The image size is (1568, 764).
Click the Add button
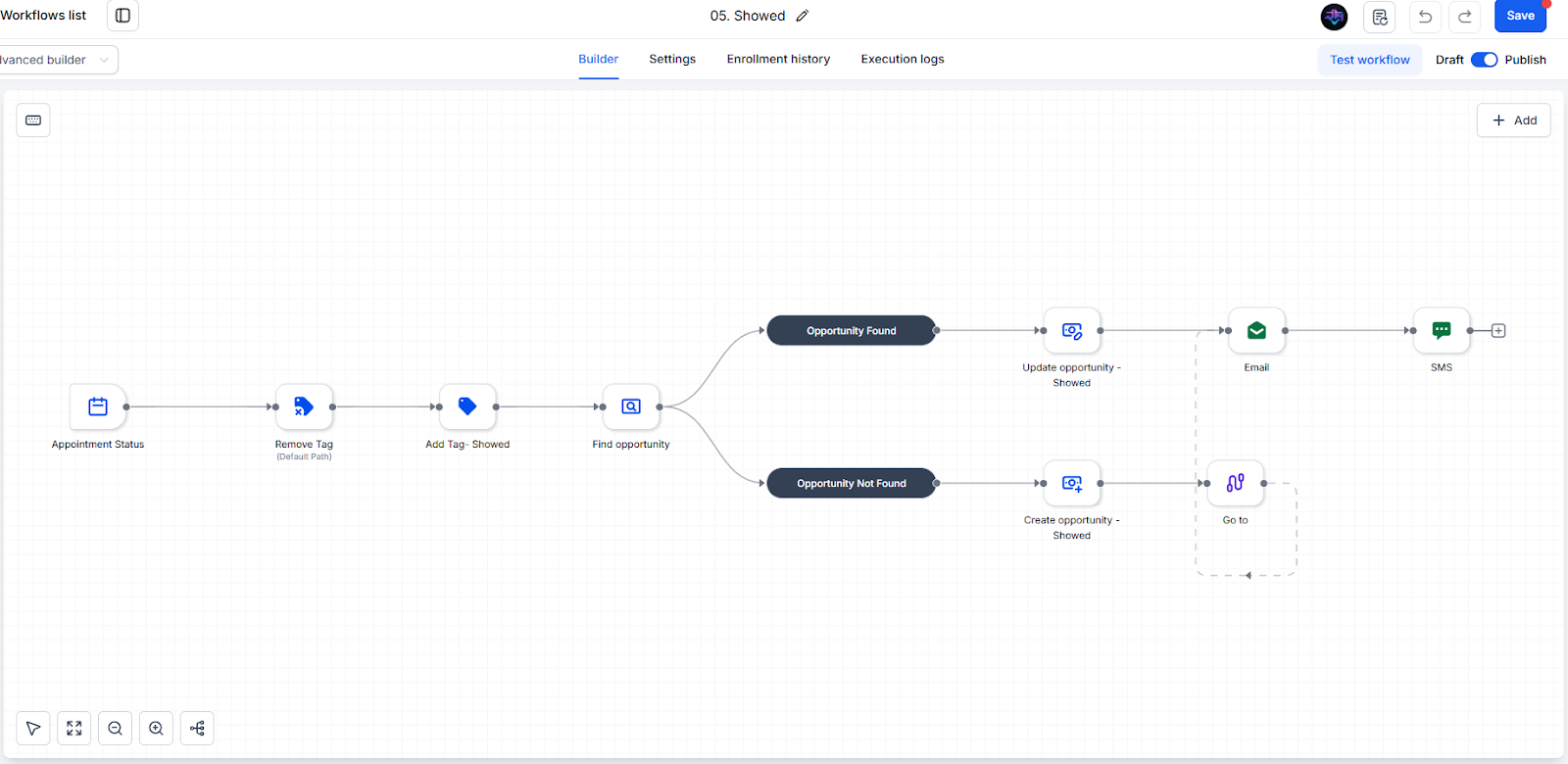pyautogui.click(x=1514, y=120)
